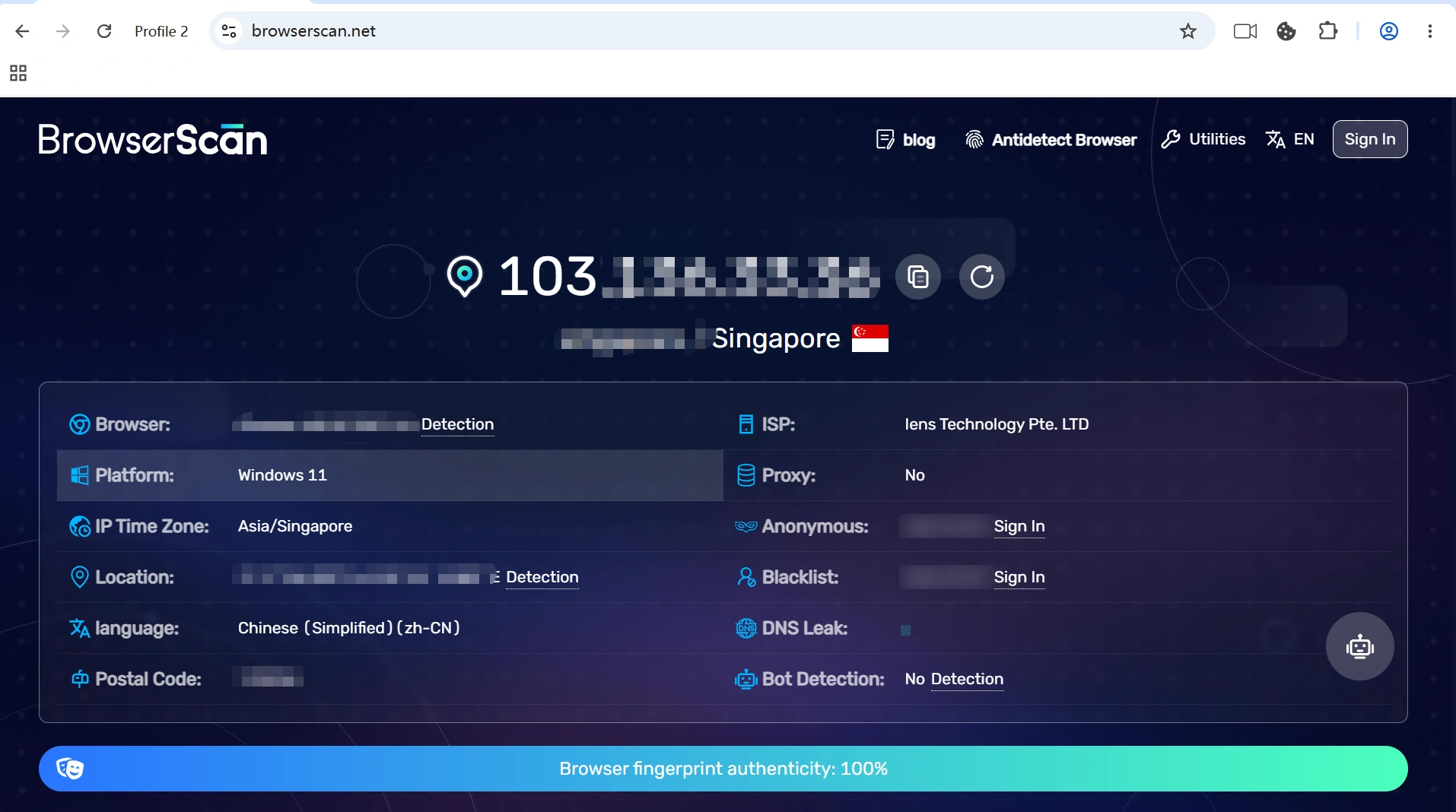Select the Iens Technology Pte. LTD text

click(997, 424)
